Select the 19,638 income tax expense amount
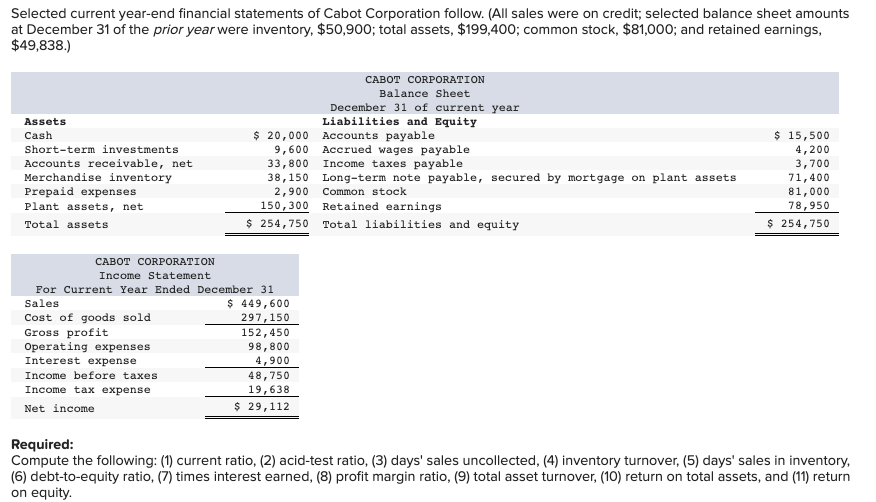This screenshot has width=876, height=502. 269,390
